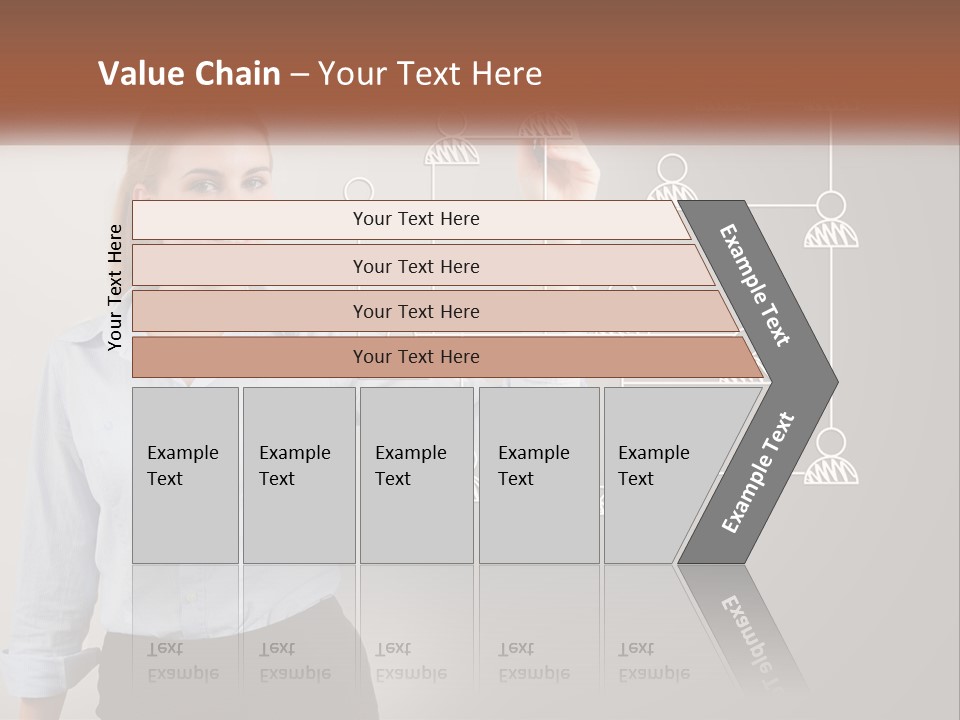Click the vertical "Your Text Here" side label
This screenshot has height=720, width=960.
(x=115, y=288)
